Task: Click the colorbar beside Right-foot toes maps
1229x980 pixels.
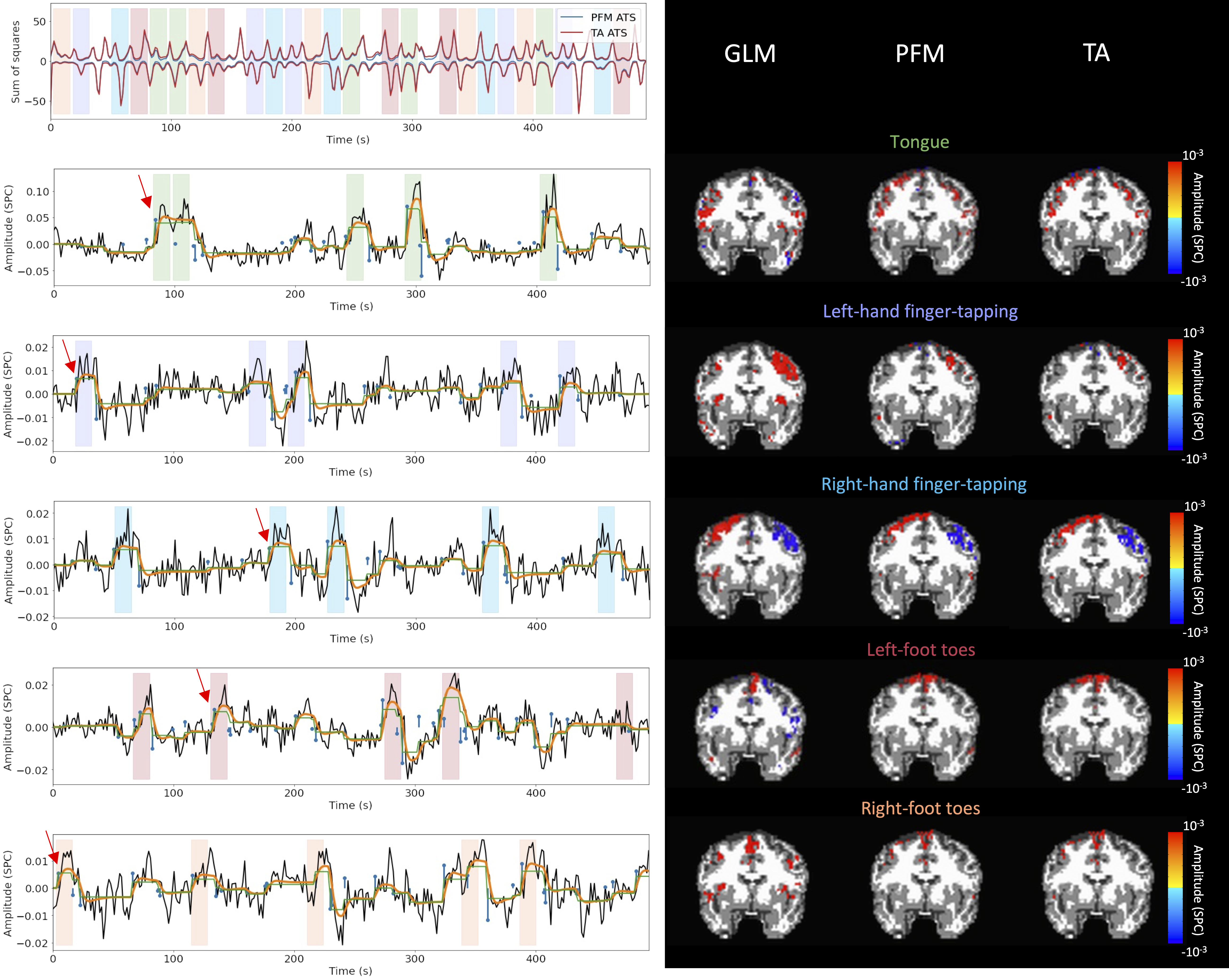Action: coord(1175,887)
